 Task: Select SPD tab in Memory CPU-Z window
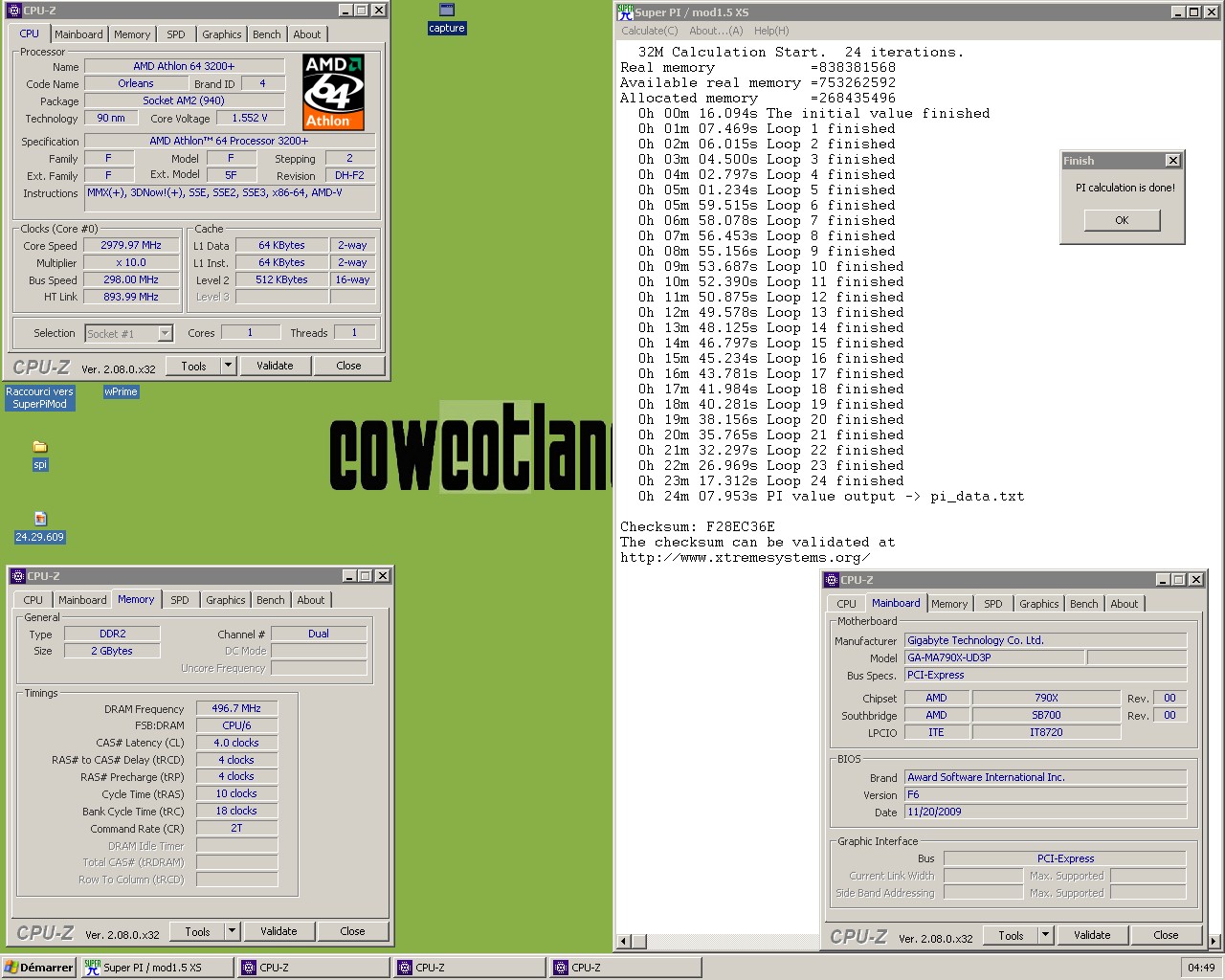(180, 600)
